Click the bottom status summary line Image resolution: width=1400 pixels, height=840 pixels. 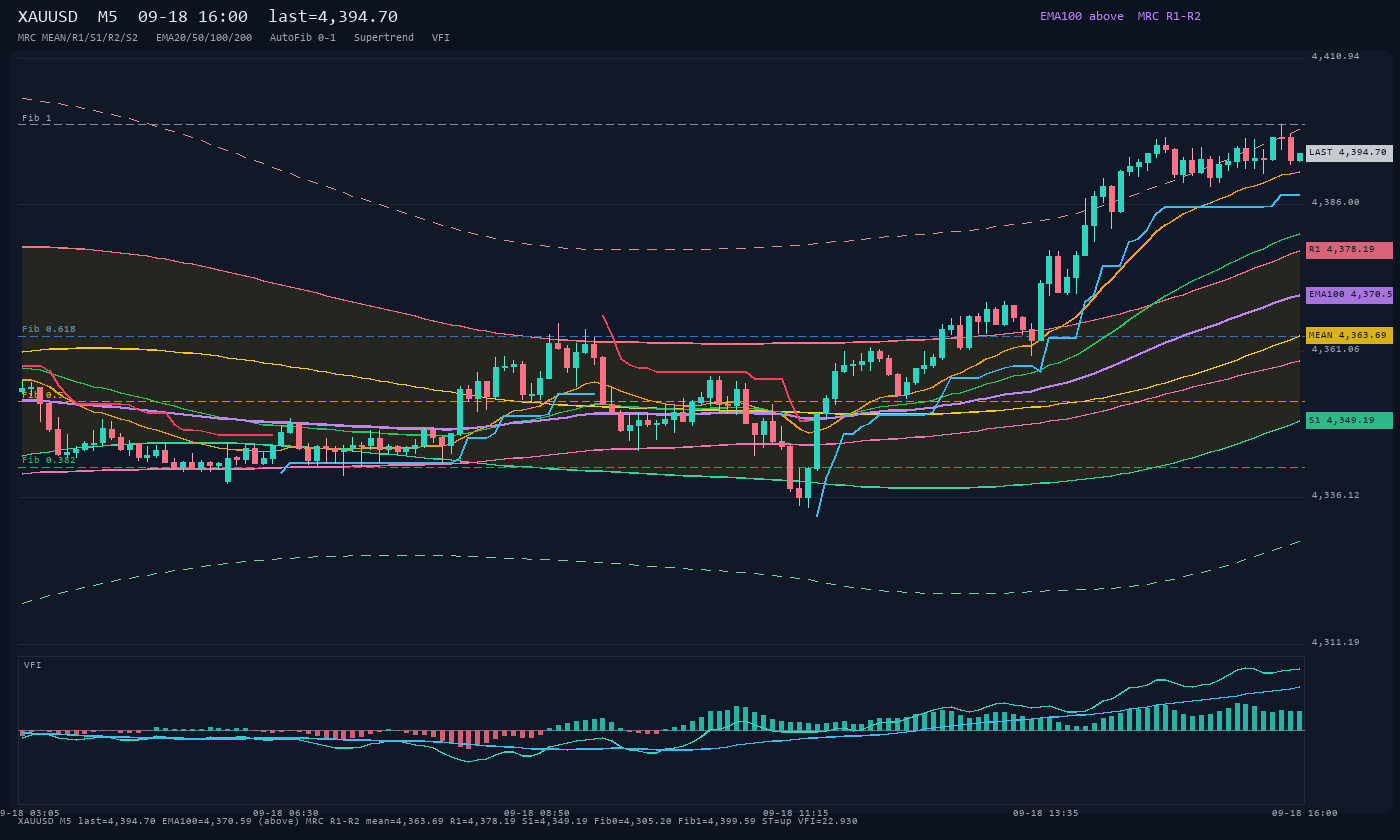(438, 821)
